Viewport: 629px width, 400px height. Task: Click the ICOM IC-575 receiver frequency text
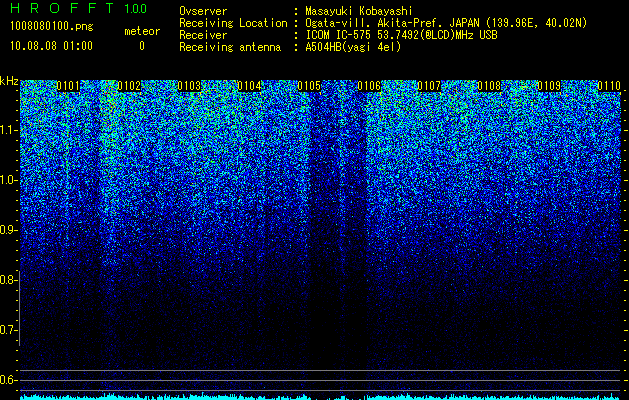401,35
